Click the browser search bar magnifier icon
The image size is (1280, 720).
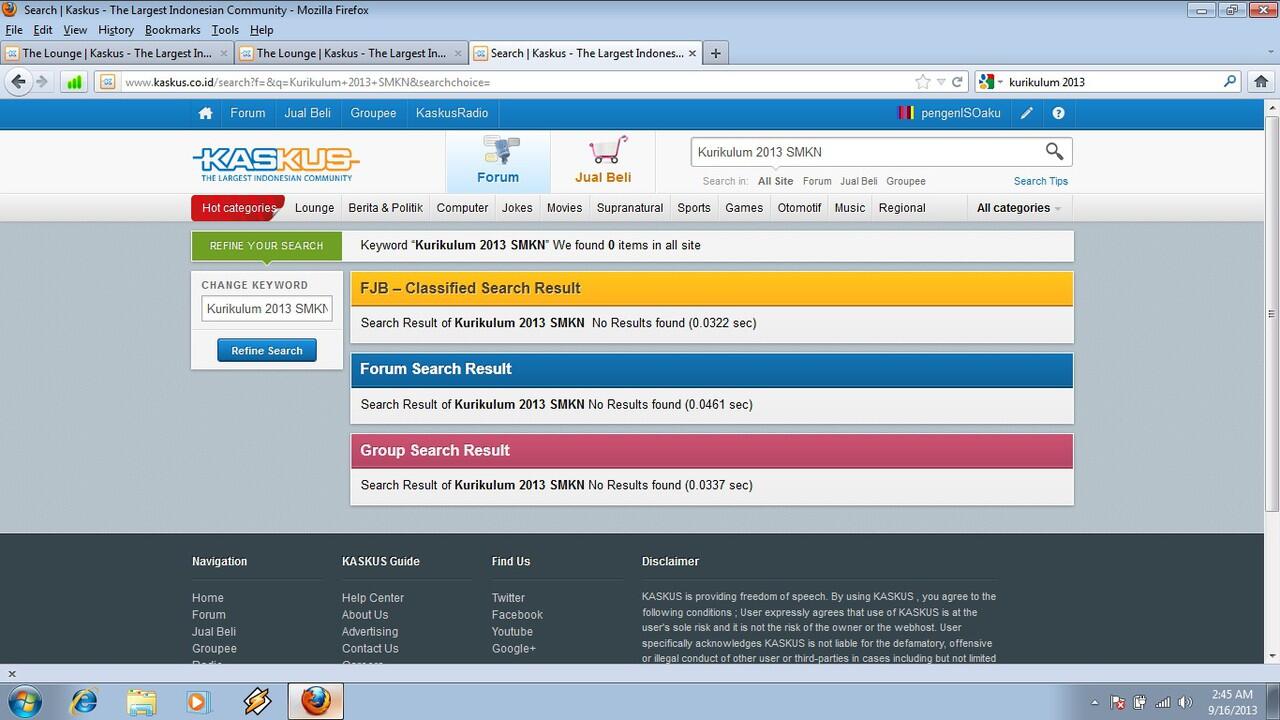(x=1230, y=82)
